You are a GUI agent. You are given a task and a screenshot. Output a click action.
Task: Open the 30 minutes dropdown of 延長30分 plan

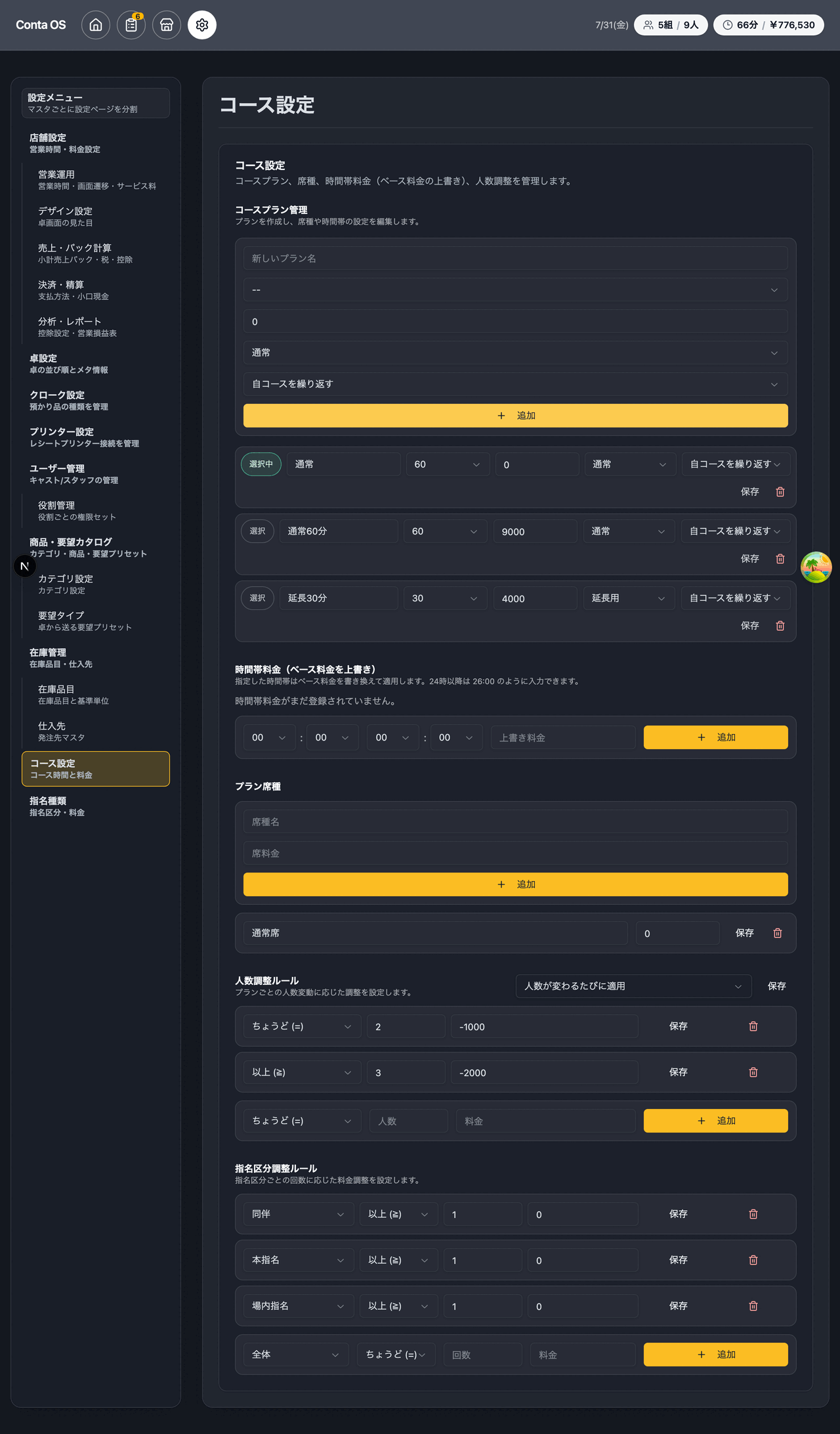point(446,598)
